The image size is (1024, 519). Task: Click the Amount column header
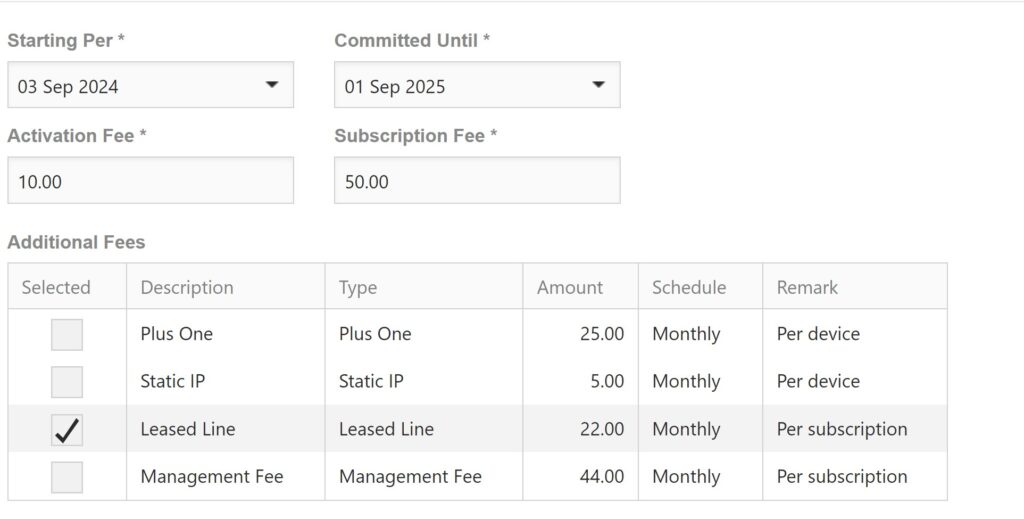pyautogui.click(x=570, y=287)
